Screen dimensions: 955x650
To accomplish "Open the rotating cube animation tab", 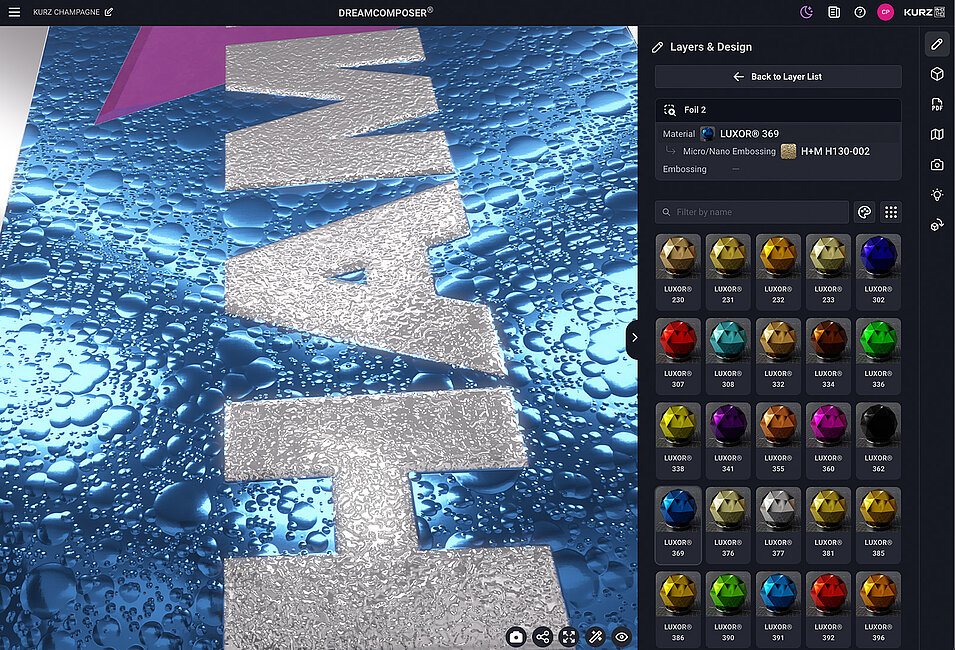I will coord(937,225).
